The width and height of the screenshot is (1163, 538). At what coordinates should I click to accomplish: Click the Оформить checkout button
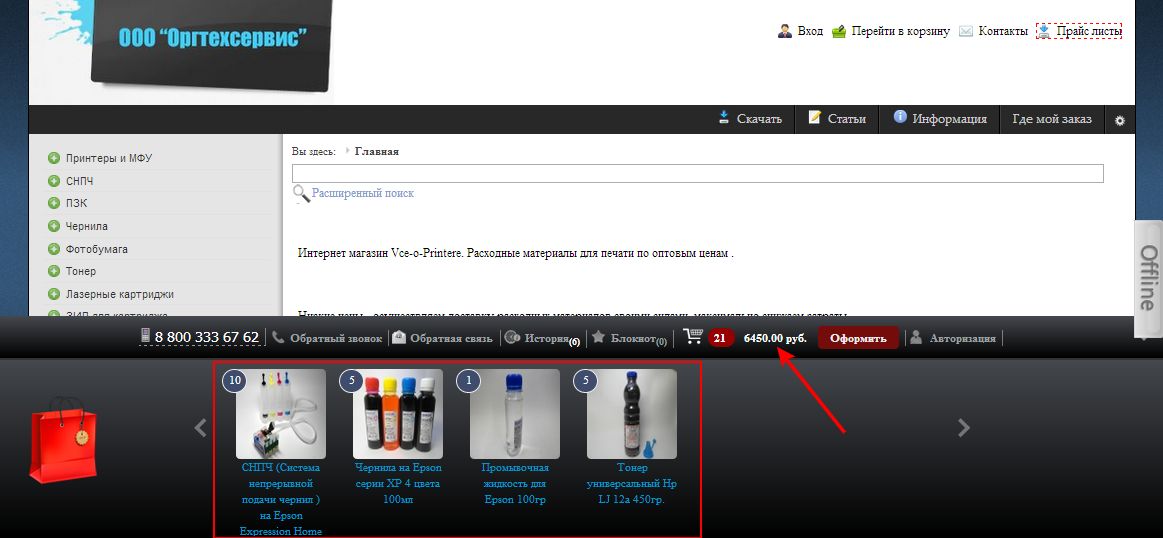pyautogui.click(x=858, y=338)
